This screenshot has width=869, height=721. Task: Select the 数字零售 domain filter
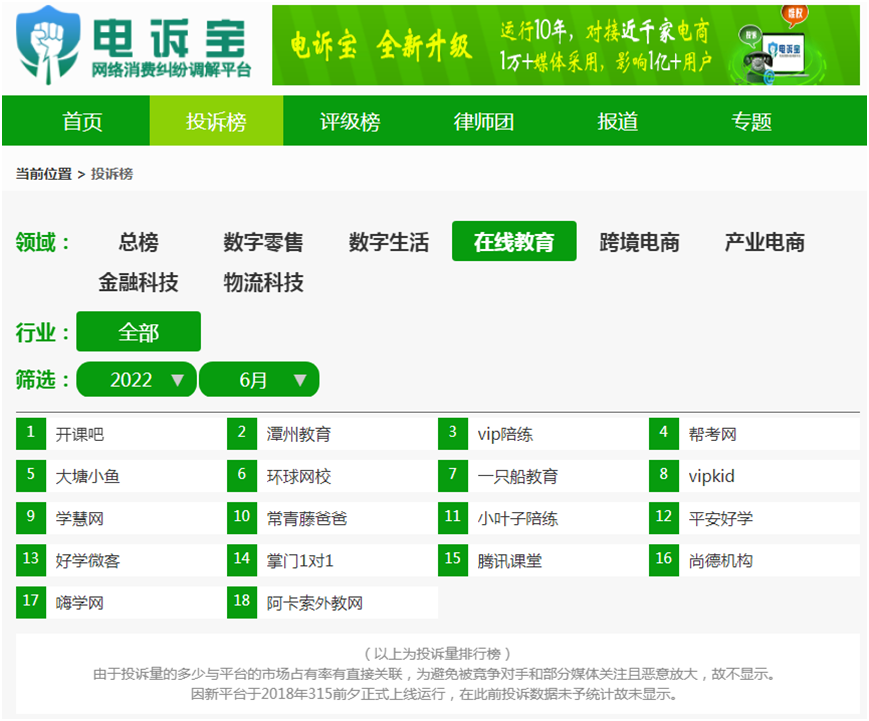coord(263,242)
